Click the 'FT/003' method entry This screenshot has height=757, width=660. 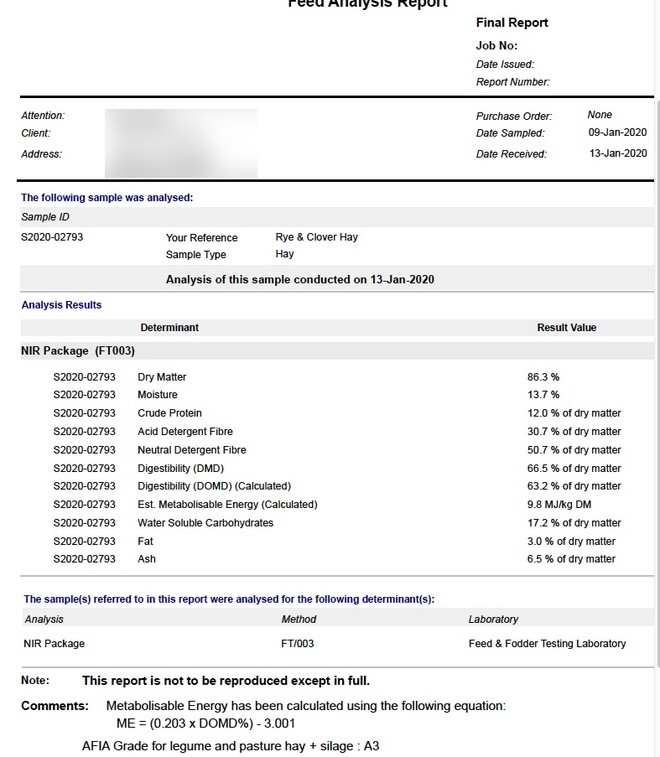pos(297,643)
